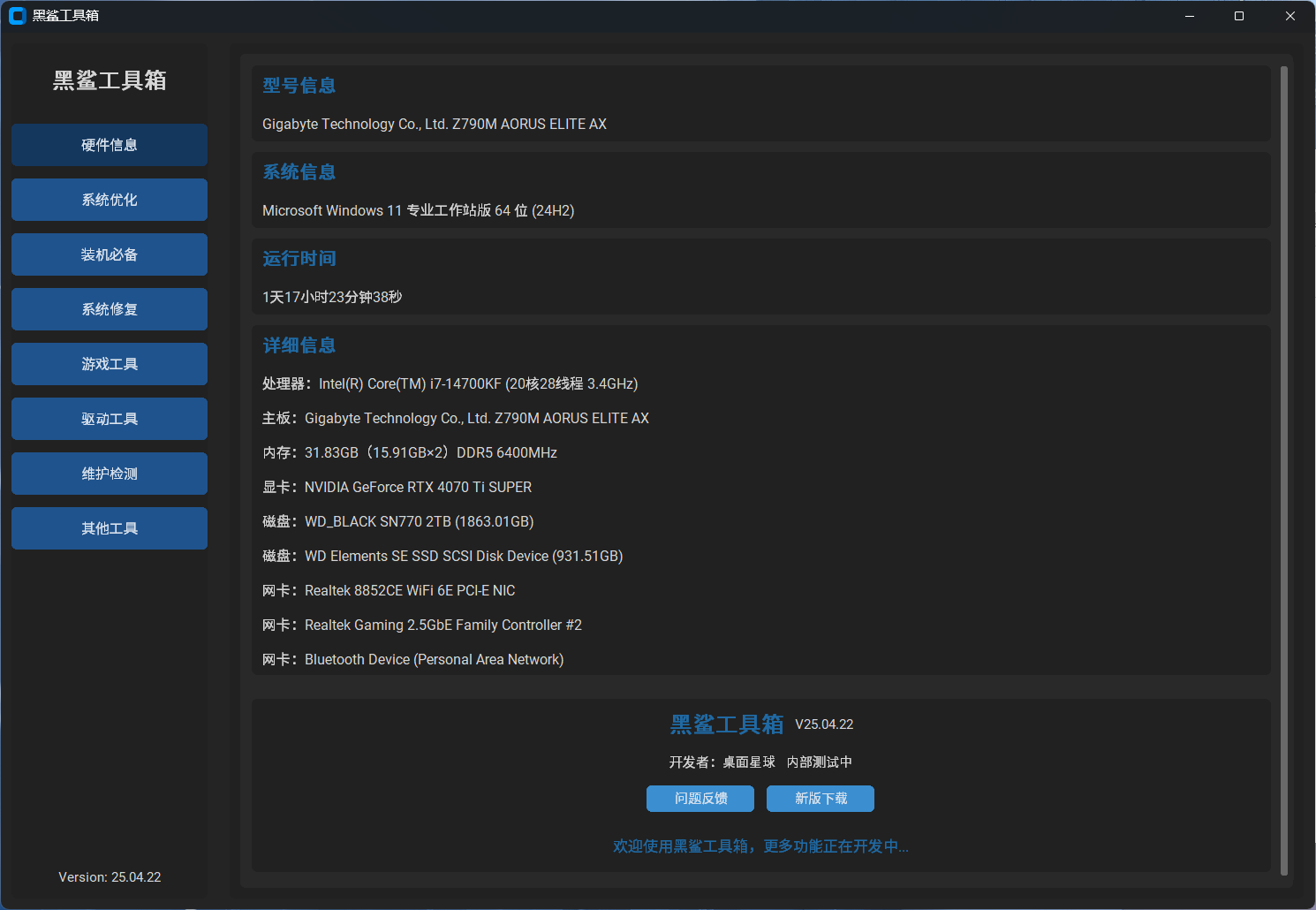The width and height of the screenshot is (1316, 910).
Task: Click the uptime value 1天17小时23分钟38秒
Action: [x=332, y=297]
